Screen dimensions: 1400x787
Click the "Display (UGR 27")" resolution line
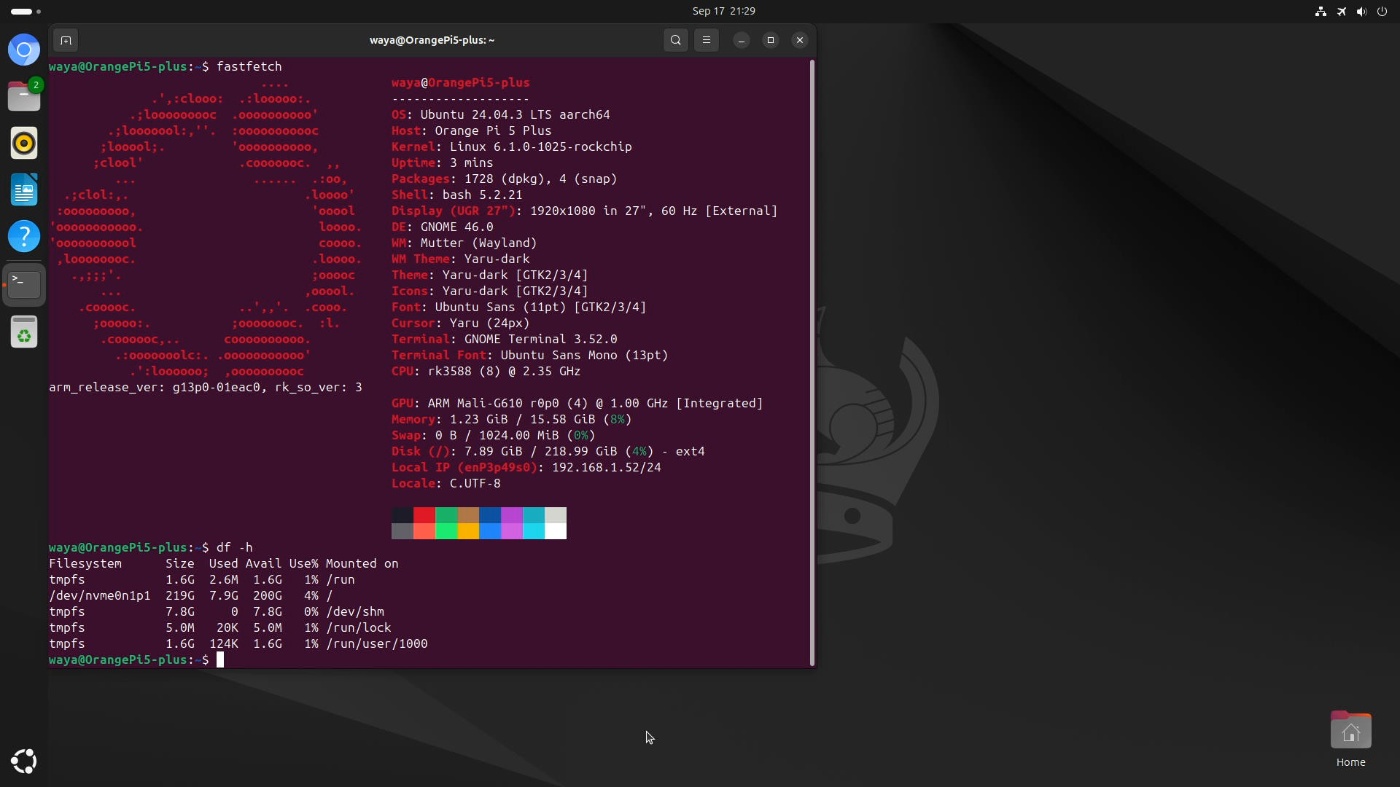[585, 211]
